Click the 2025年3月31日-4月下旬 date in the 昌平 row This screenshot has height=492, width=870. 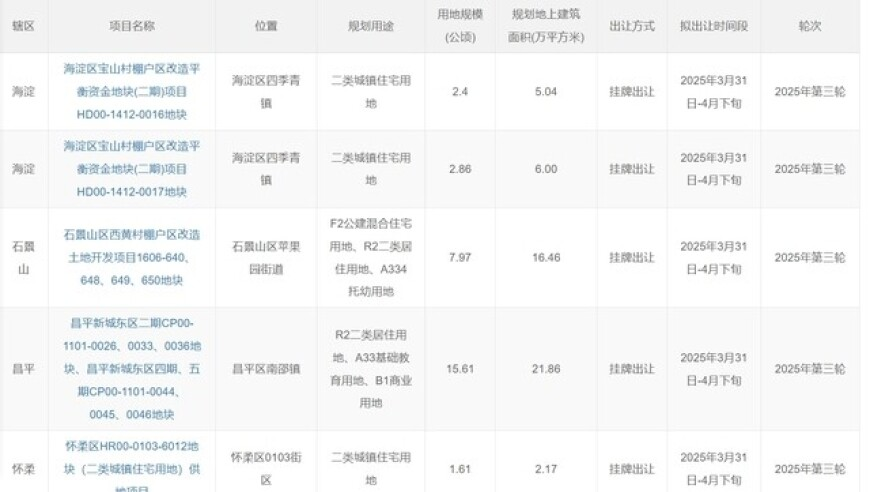(x=714, y=369)
